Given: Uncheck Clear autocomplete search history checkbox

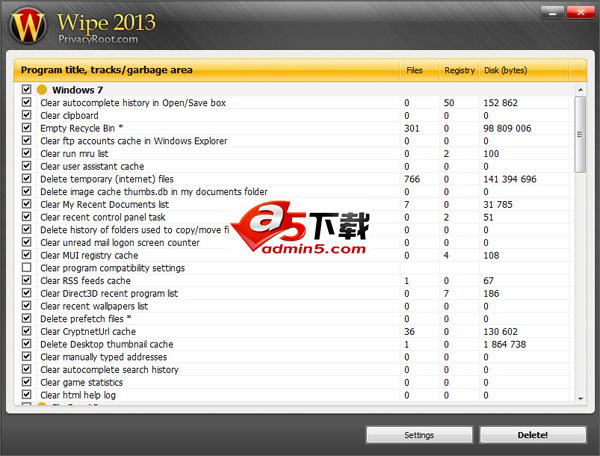Looking at the screenshot, I should point(26,369).
